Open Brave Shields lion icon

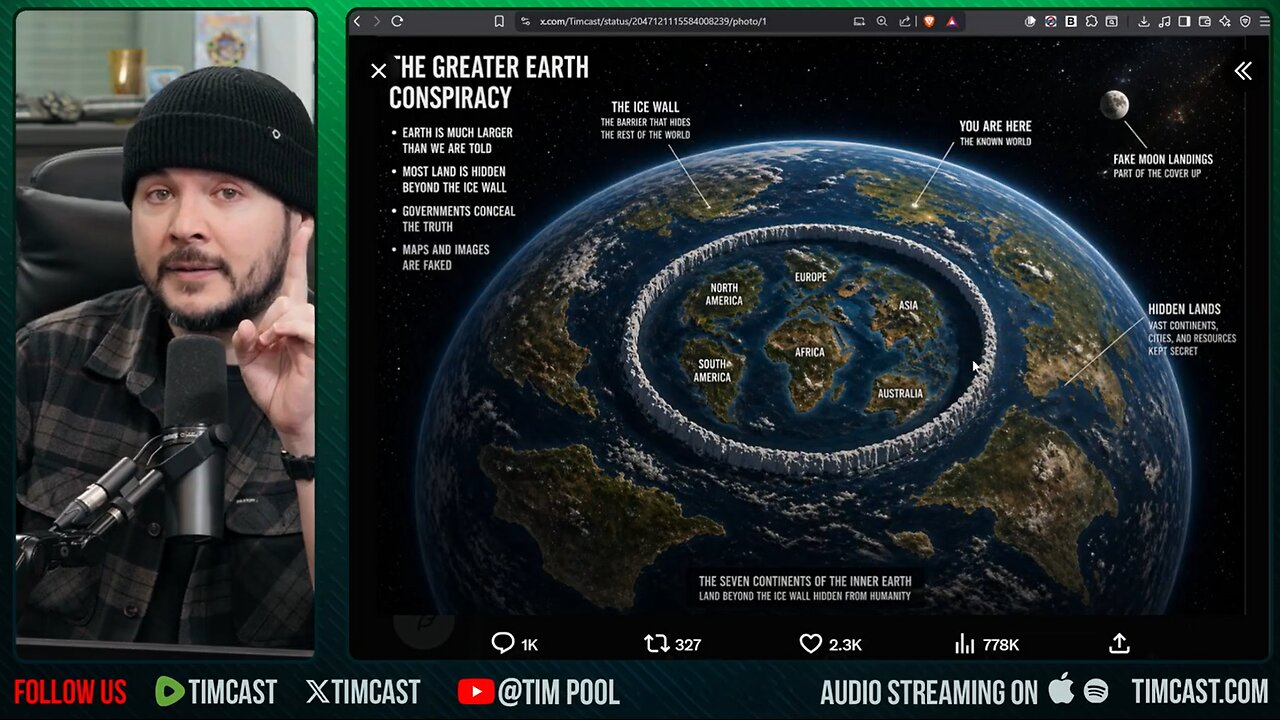coord(928,21)
